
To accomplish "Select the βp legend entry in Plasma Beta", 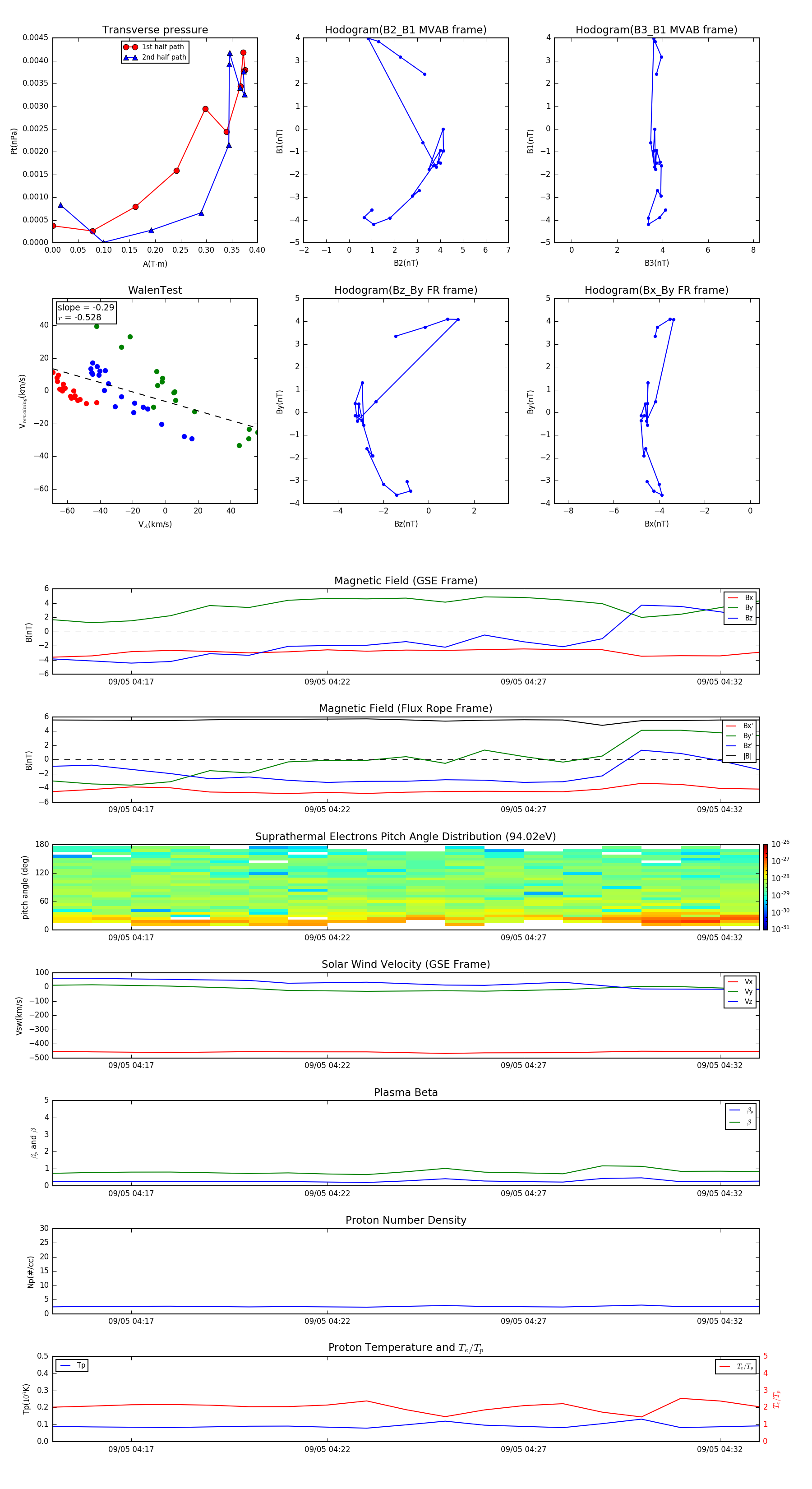I will (x=742, y=1110).
